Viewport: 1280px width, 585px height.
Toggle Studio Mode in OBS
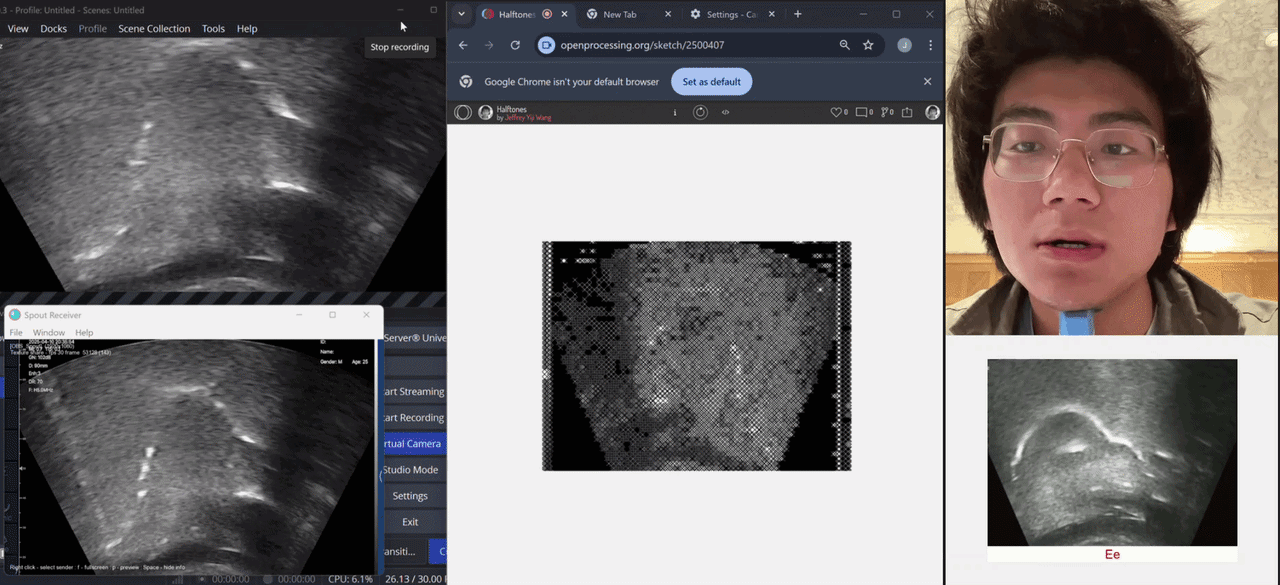pyautogui.click(x=414, y=469)
